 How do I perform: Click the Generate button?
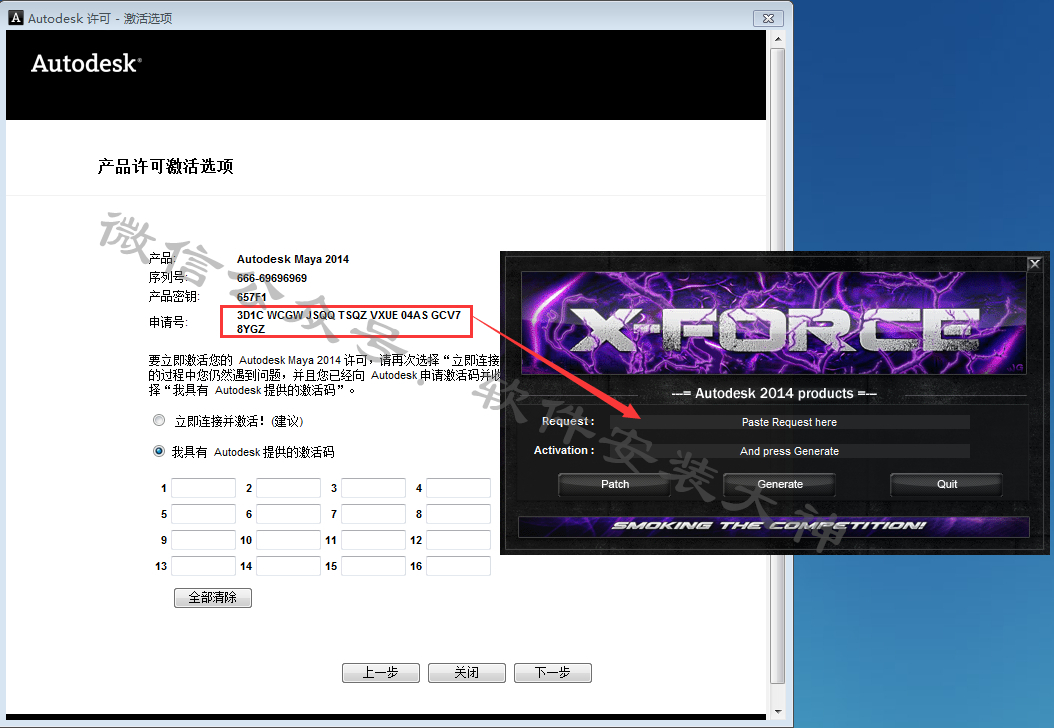[x=780, y=484]
